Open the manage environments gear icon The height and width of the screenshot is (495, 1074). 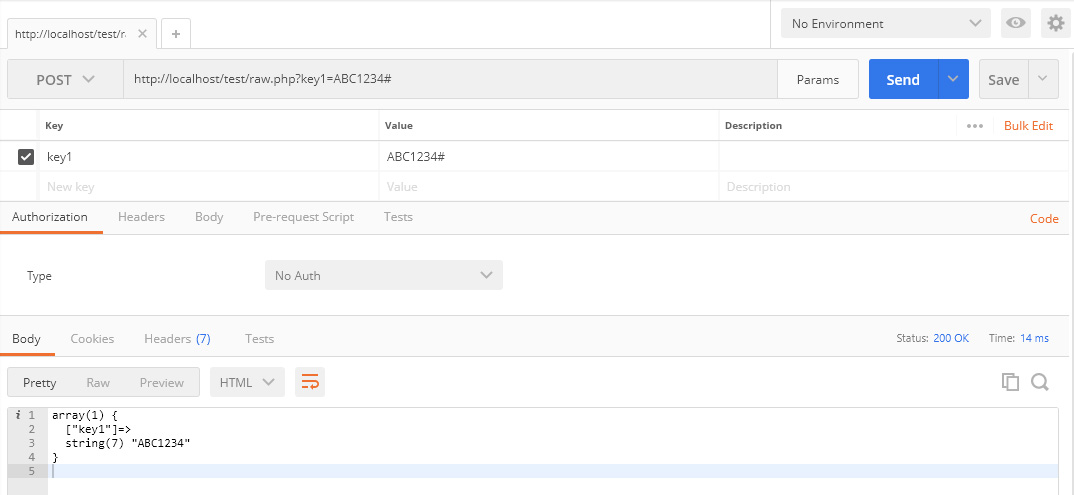[1055, 23]
